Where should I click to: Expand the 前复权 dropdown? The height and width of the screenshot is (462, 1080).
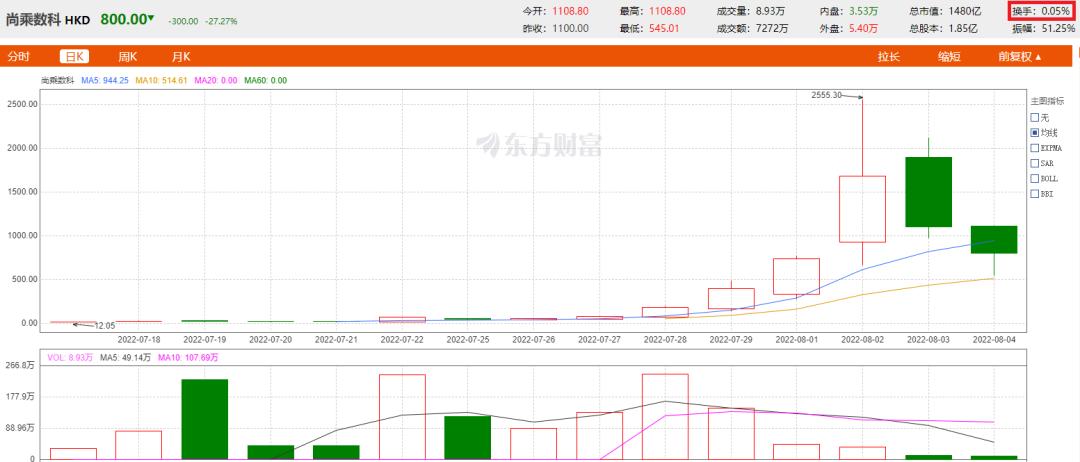point(1020,56)
